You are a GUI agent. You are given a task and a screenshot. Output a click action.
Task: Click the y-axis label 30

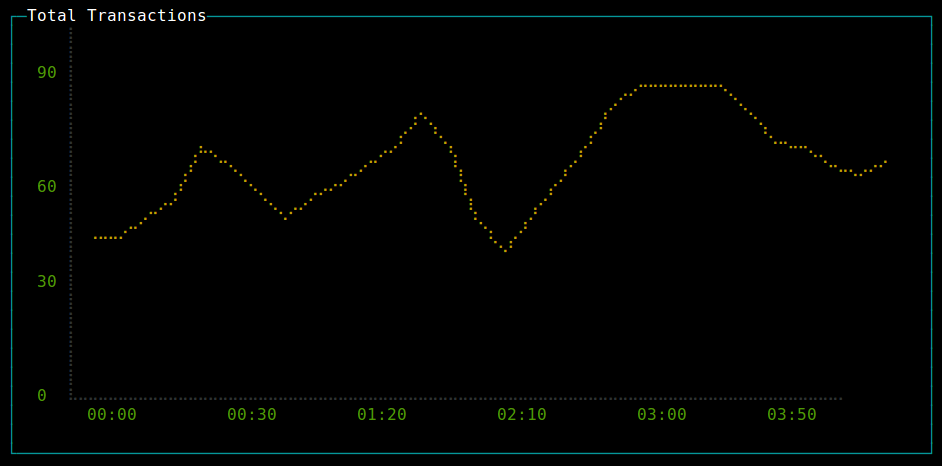tap(47, 281)
